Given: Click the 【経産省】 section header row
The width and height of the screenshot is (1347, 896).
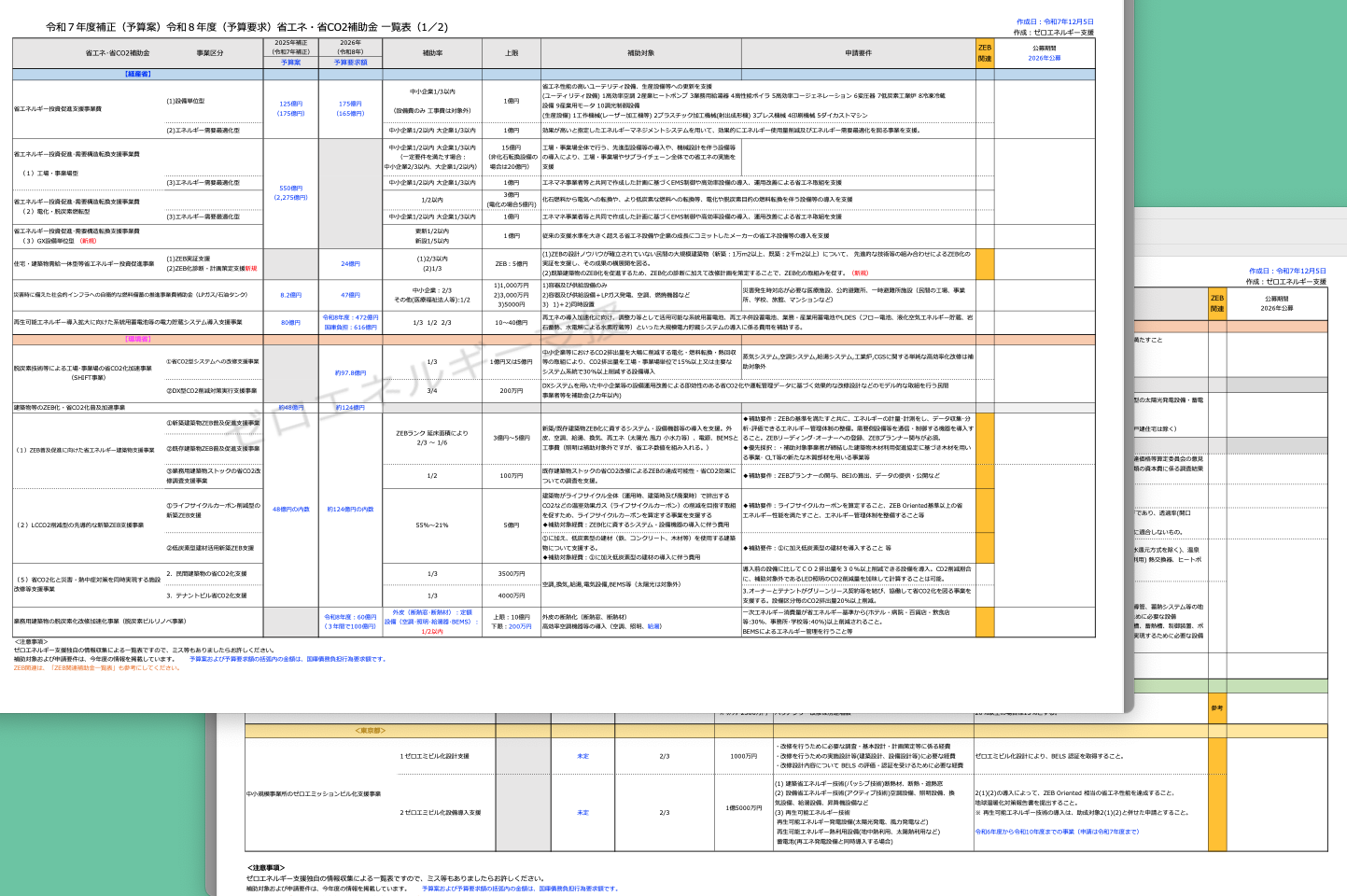Looking at the screenshot, I should (x=137, y=74).
